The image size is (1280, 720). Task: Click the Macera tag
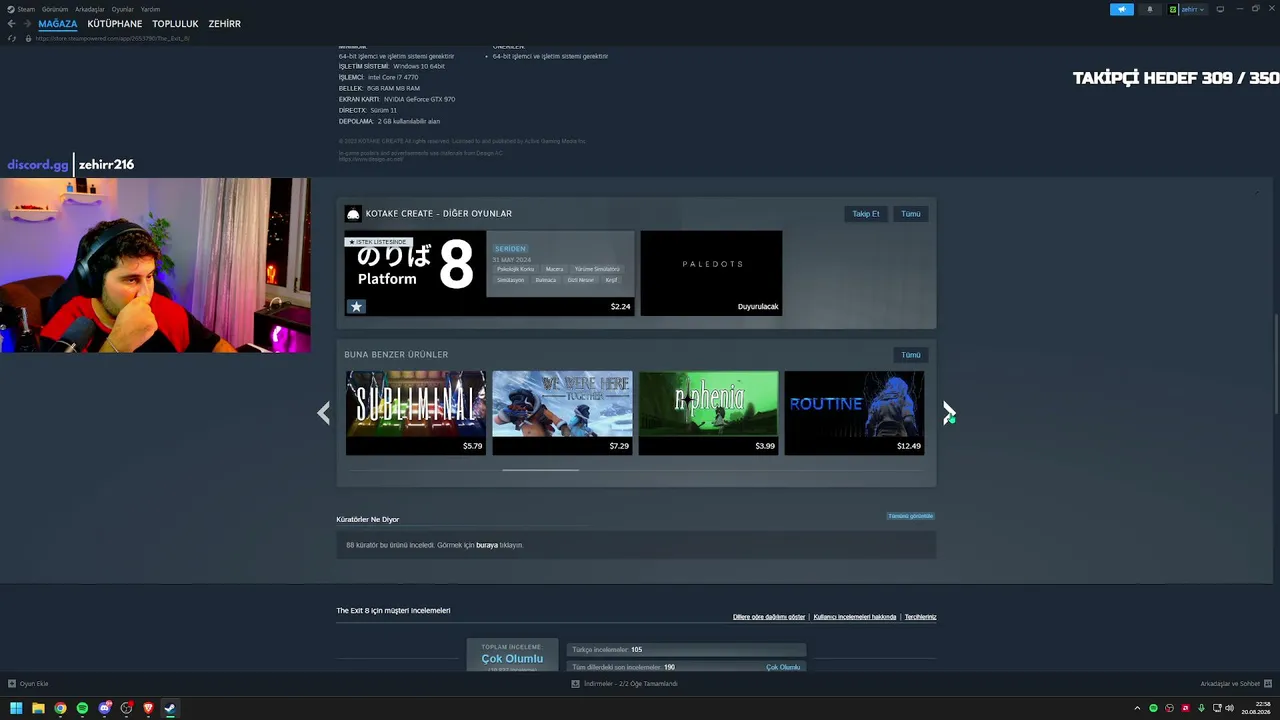tap(554, 269)
